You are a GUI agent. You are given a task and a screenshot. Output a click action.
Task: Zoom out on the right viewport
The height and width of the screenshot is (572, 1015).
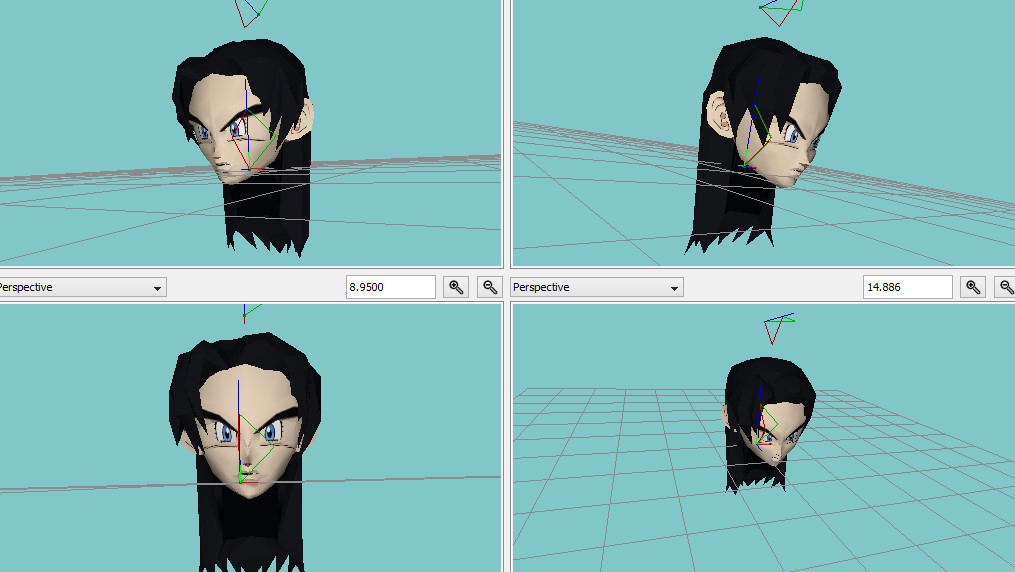tap(1005, 287)
